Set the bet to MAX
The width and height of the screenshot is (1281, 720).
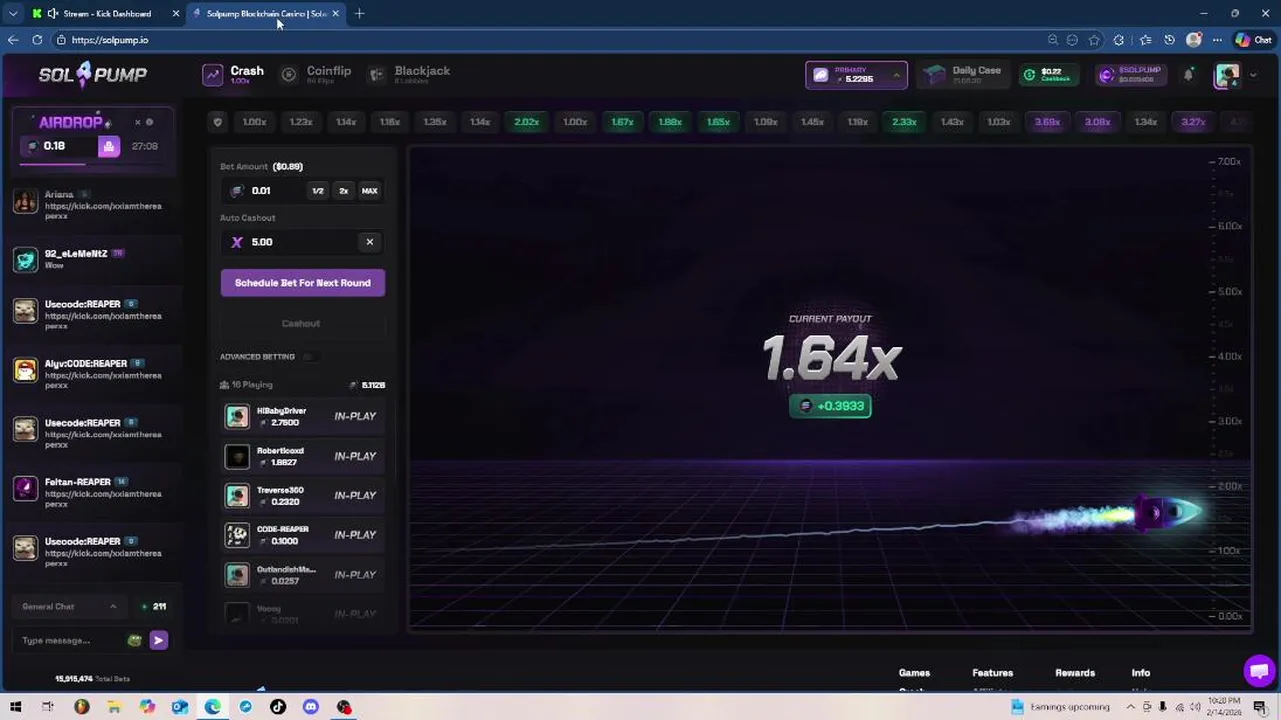(370, 191)
